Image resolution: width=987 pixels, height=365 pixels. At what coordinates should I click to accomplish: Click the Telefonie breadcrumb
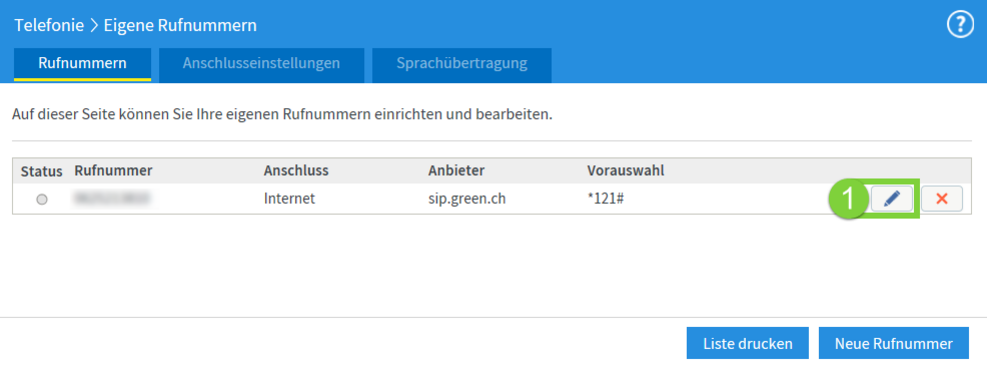click(x=49, y=26)
